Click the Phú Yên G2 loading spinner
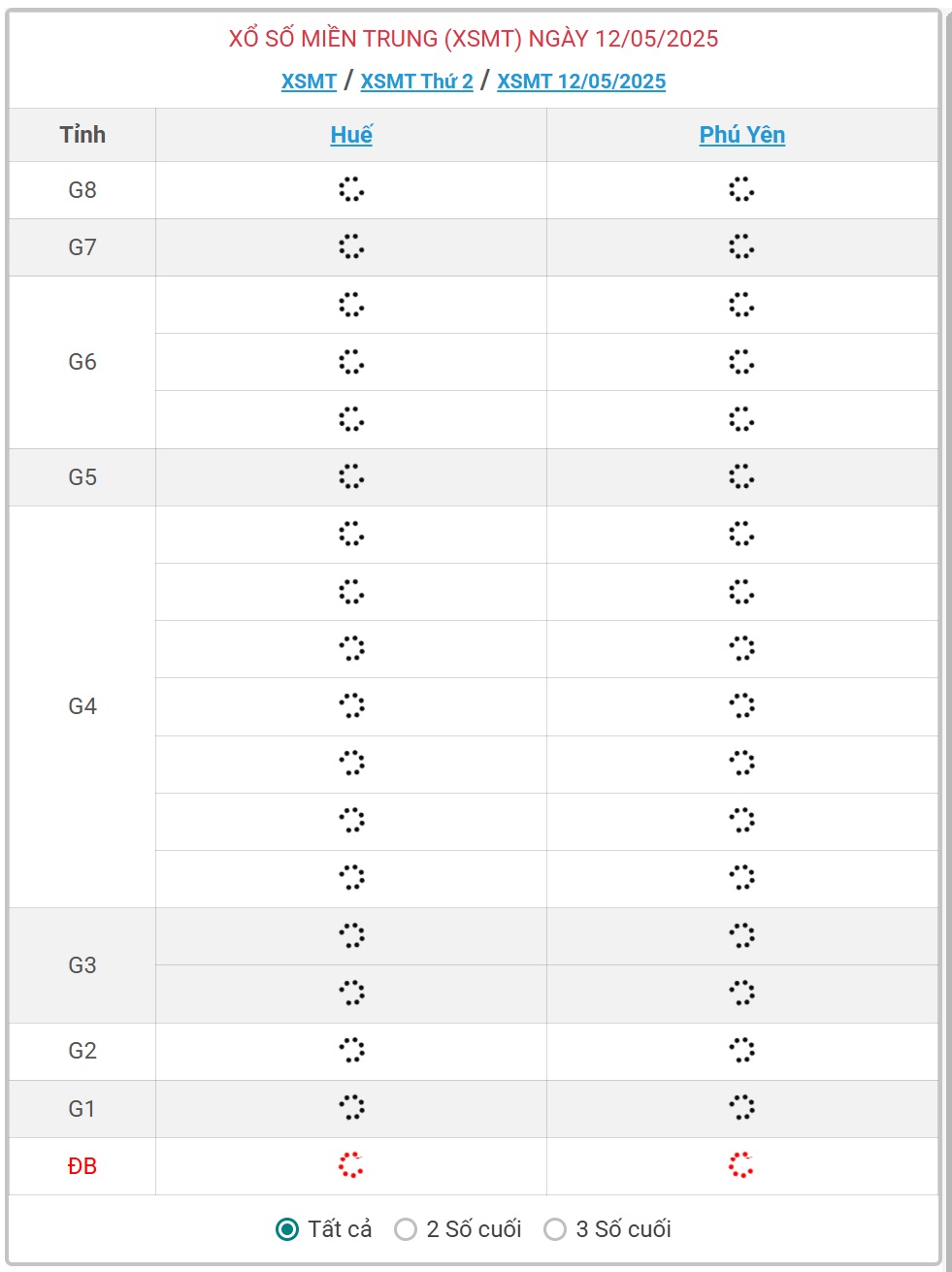The height and width of the screenshot is (1272, 952). point(741,1050)
